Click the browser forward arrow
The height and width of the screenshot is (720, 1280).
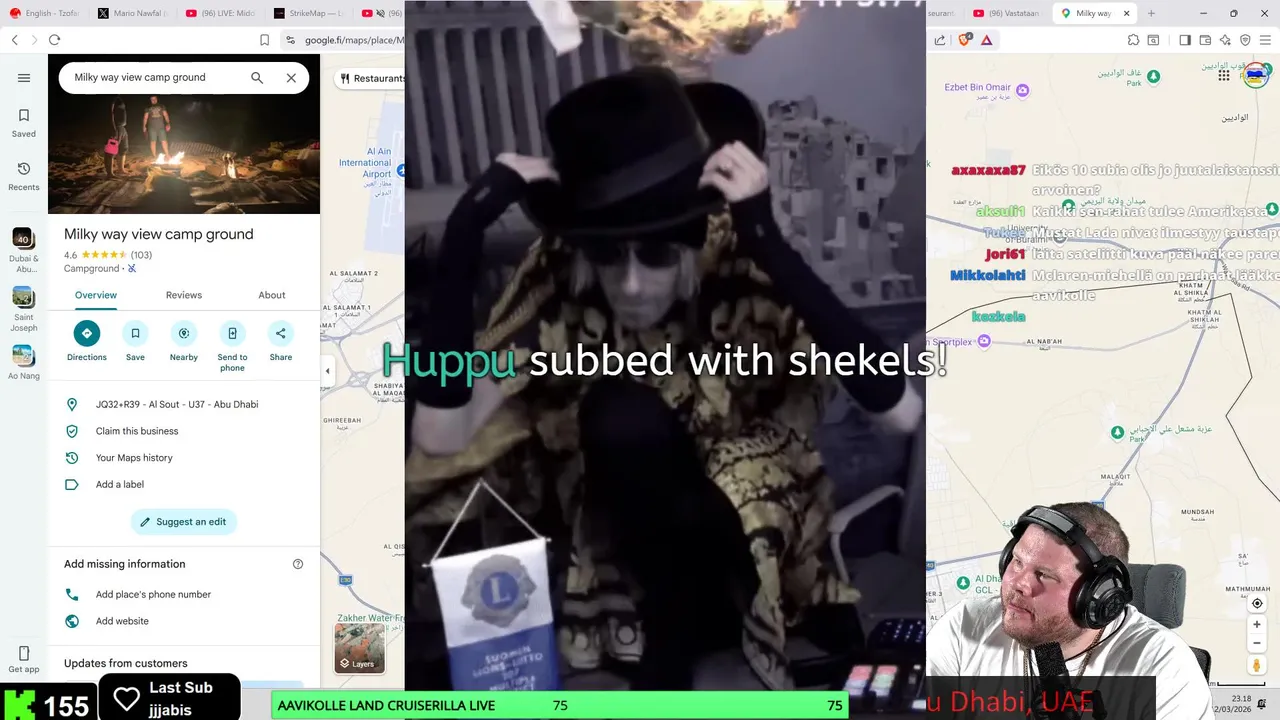tap(34, 40)
